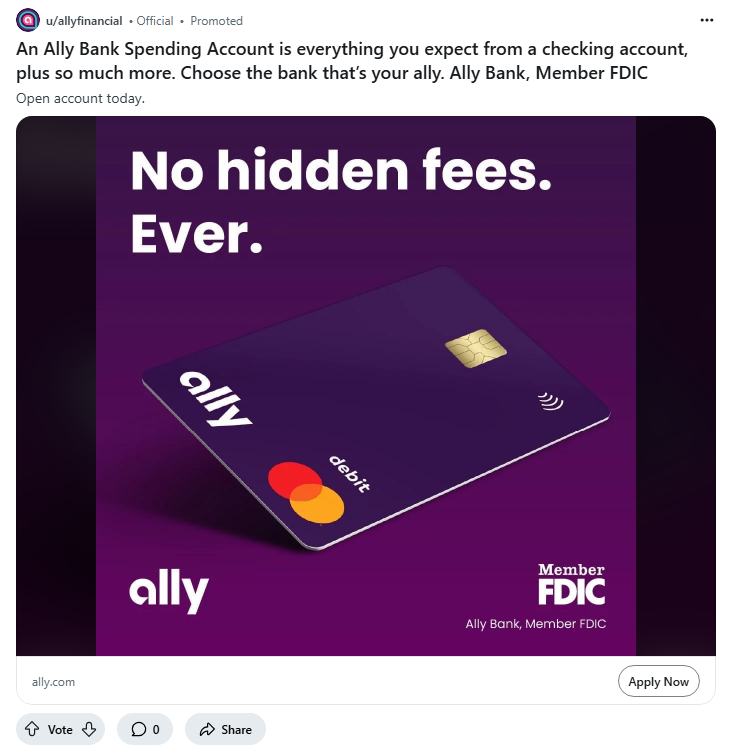Click the Promoted label
This screenshot has height=749, width=732.
click(x=216, y=21)
